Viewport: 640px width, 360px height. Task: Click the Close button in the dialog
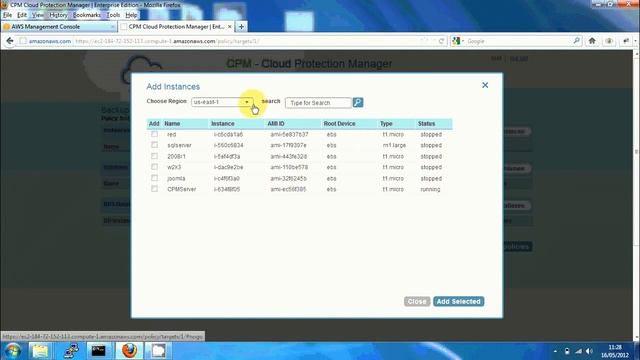[x=417, y=301]
